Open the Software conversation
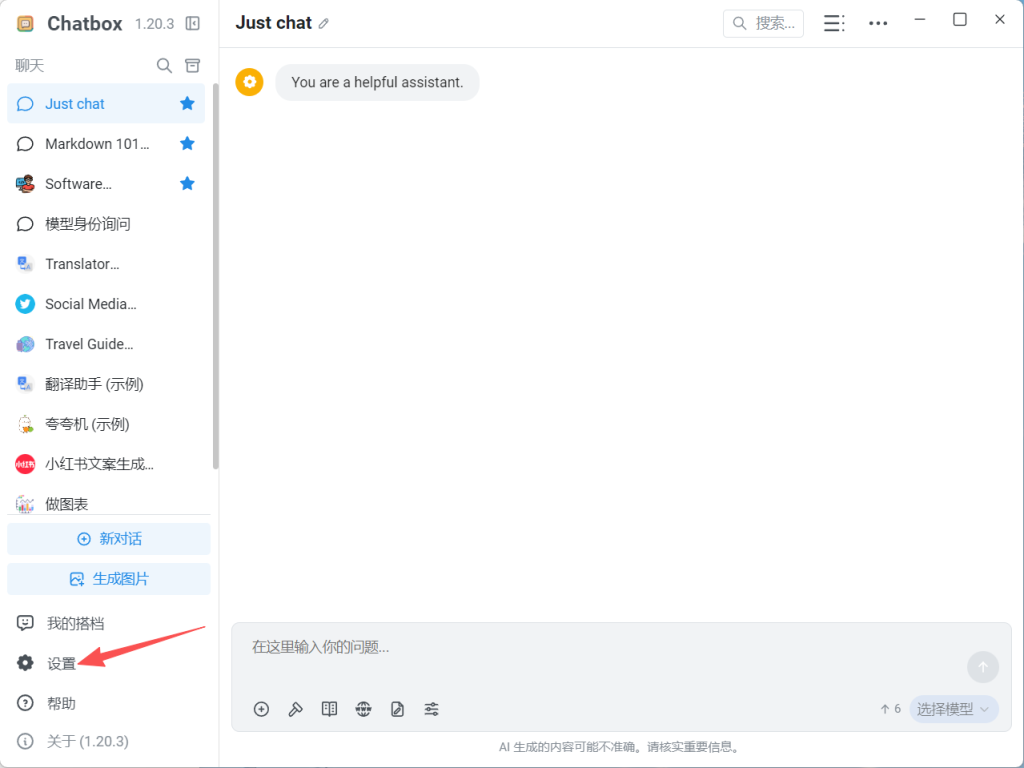This screenshot has width=1024, height=768. [106, 184]
